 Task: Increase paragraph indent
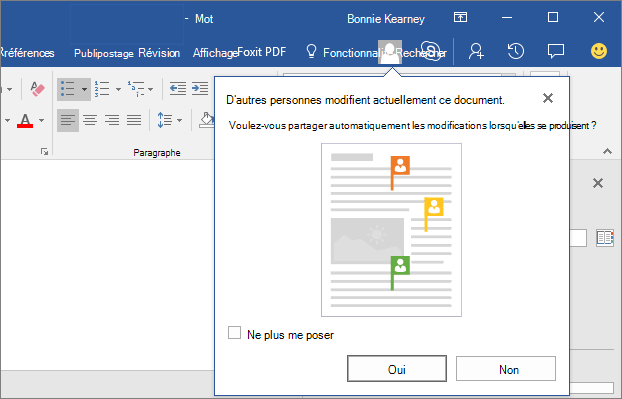click(x=200, y=88)
